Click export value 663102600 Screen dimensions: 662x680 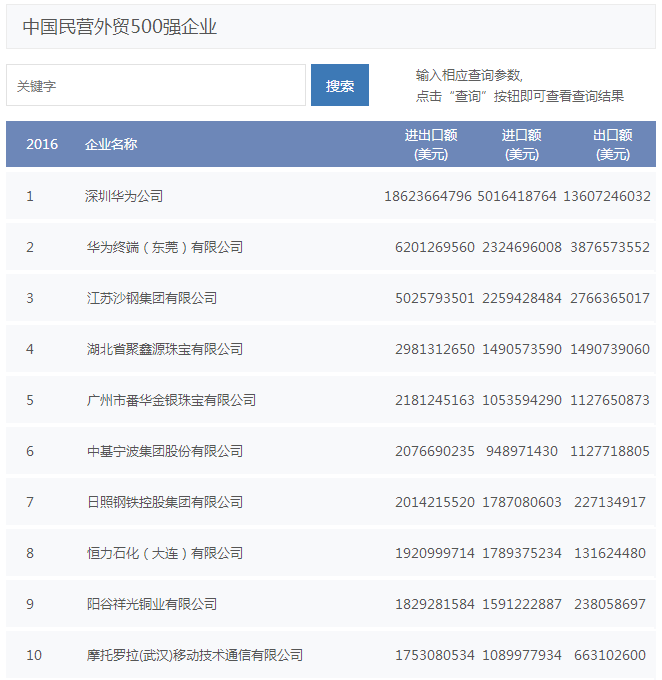tap(610, 655)
